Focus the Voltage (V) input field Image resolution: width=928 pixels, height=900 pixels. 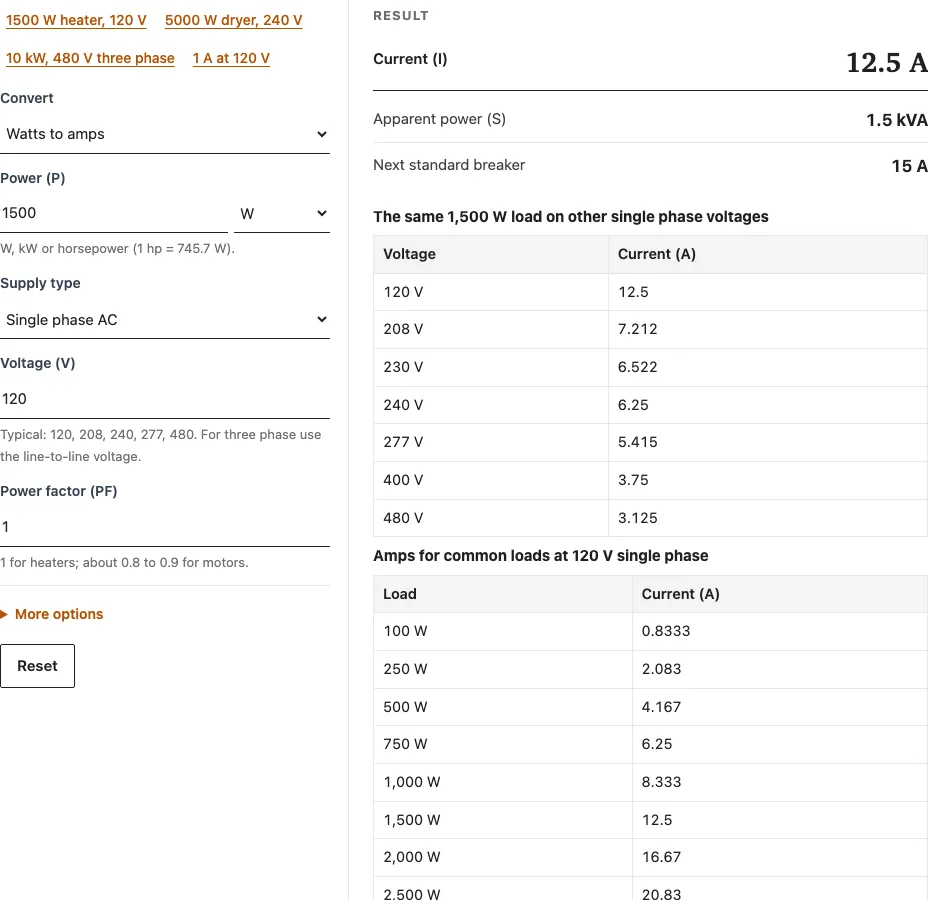coord(165,399)
